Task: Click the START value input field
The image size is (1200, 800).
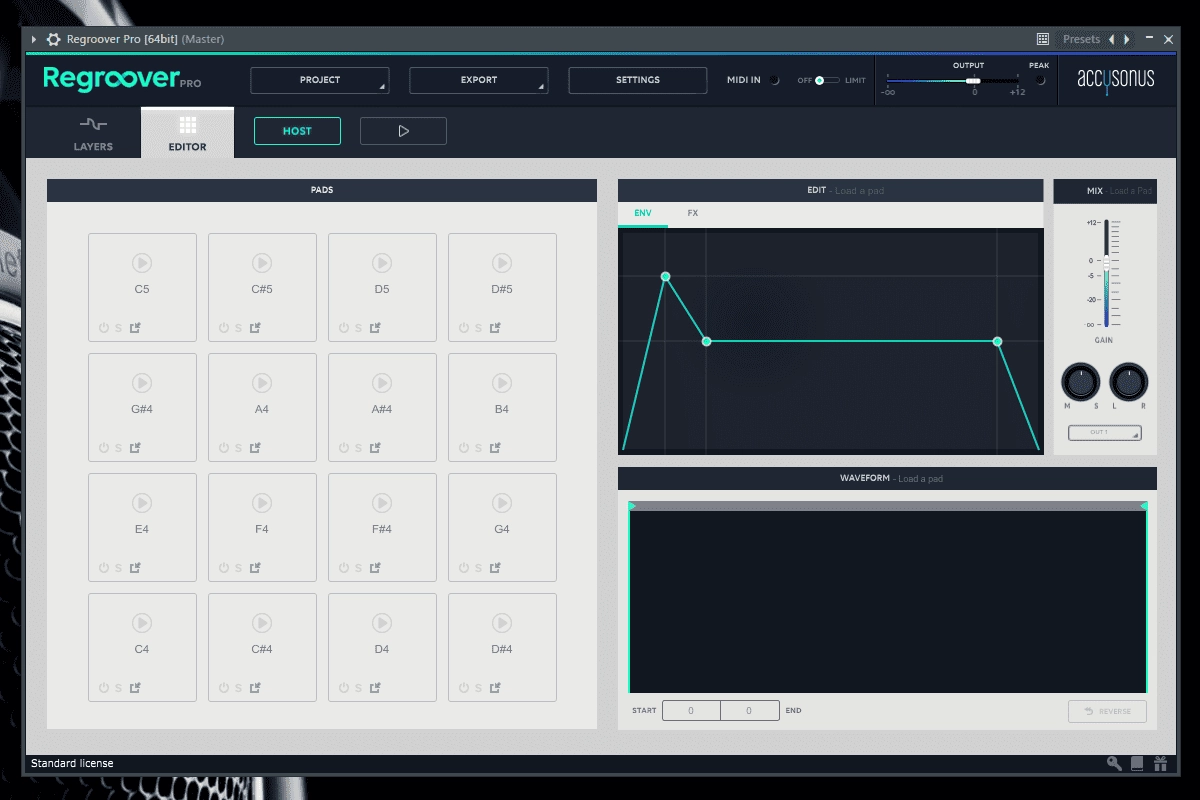Action: [x=691, y=710]
